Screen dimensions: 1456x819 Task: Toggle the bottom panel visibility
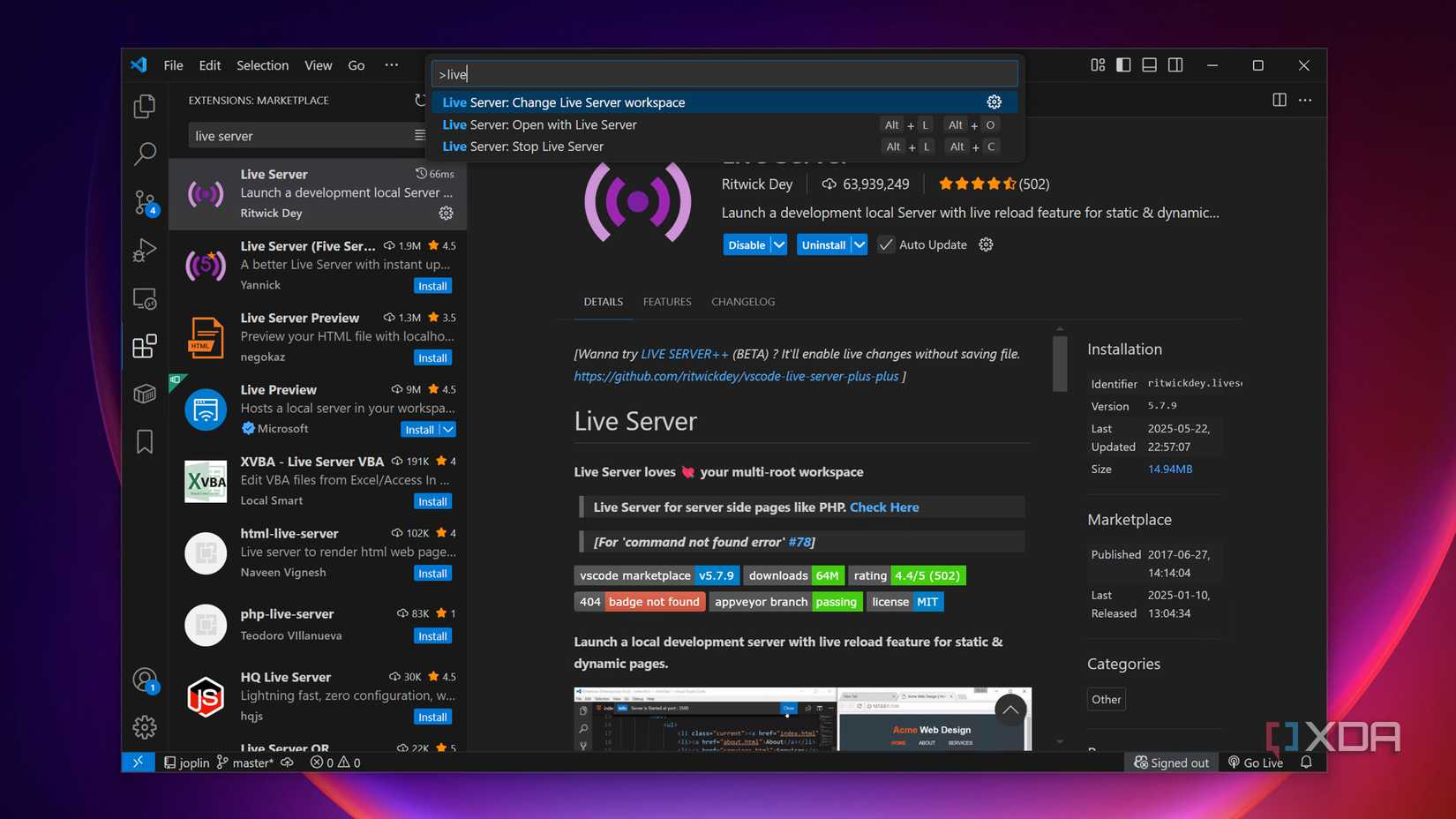pyautogui.click(x=1149, y=64)
